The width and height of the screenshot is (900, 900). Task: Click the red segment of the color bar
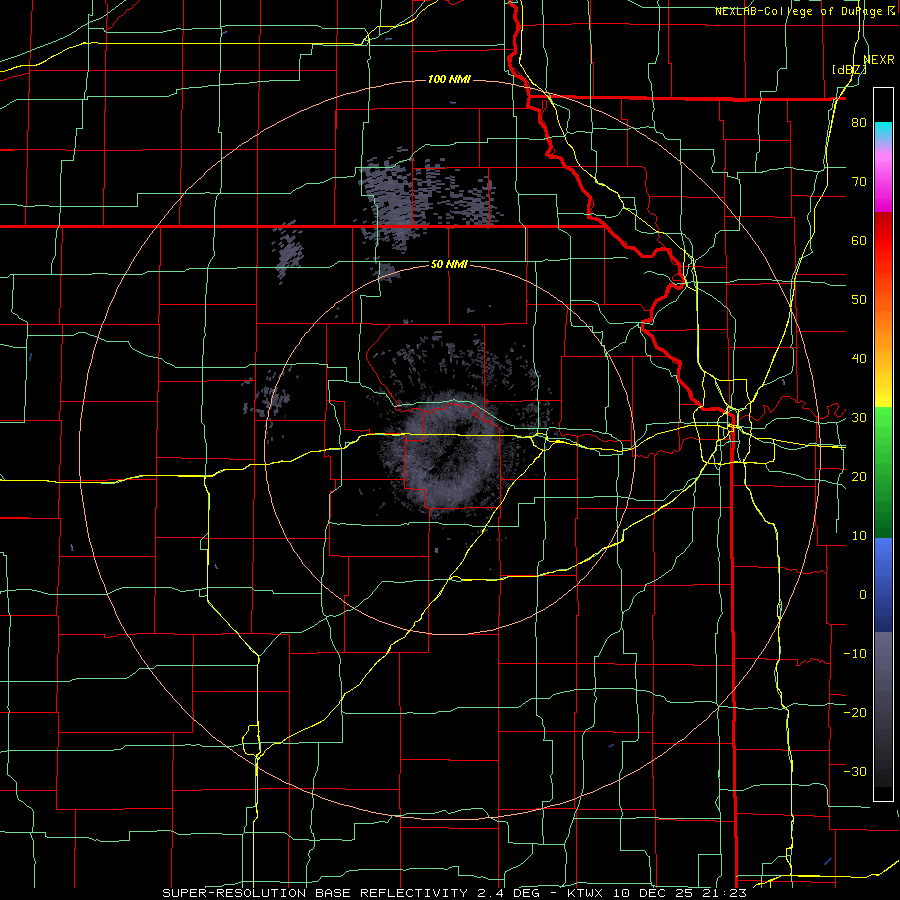tap(883, 241)
